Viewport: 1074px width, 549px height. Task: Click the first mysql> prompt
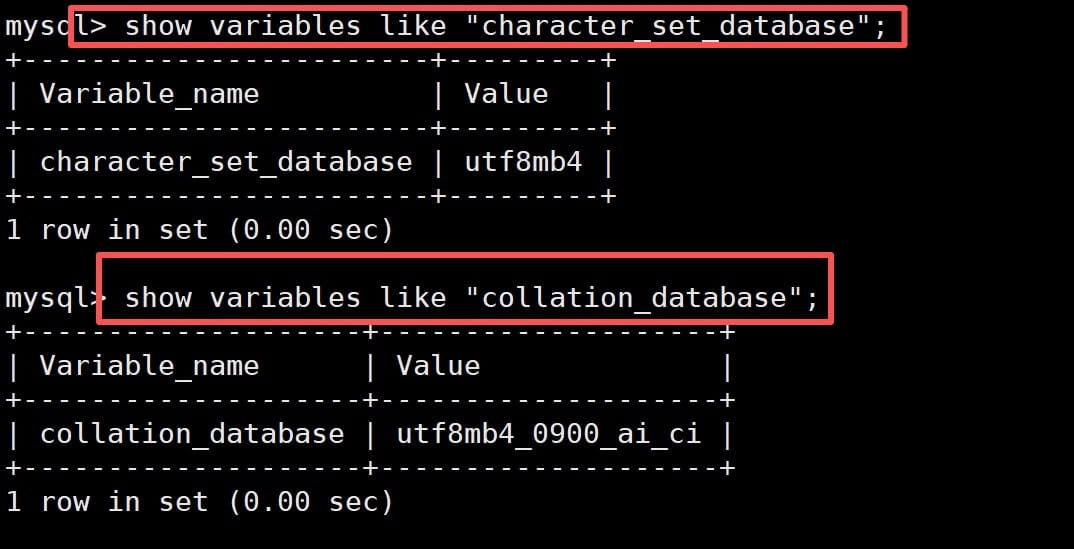[x=48, y=26]
